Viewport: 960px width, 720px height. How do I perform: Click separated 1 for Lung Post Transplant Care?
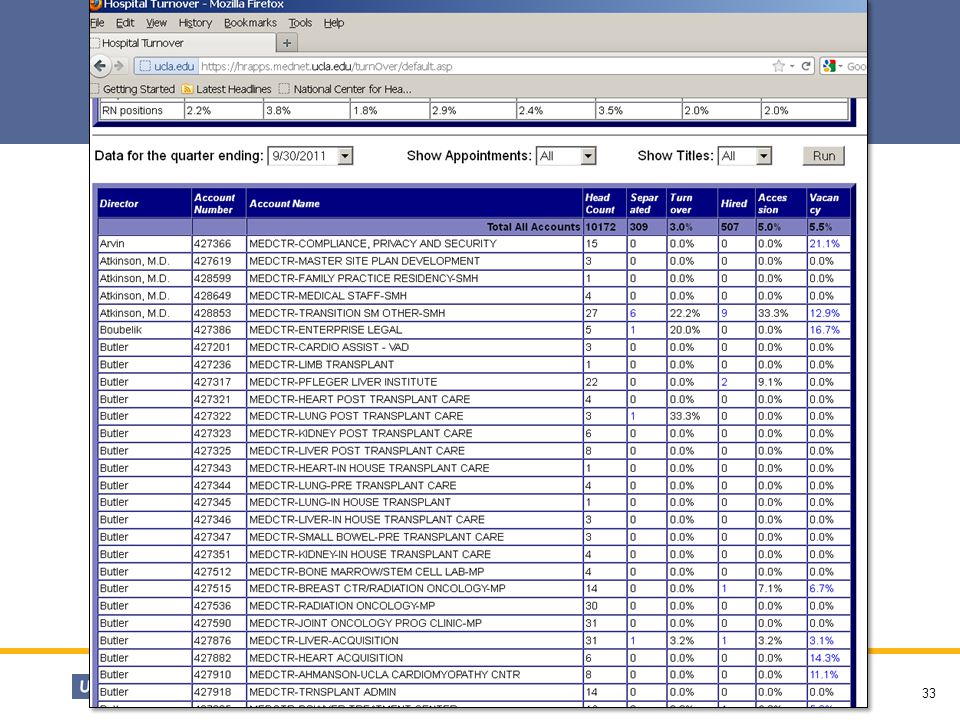tap(633, 416)
